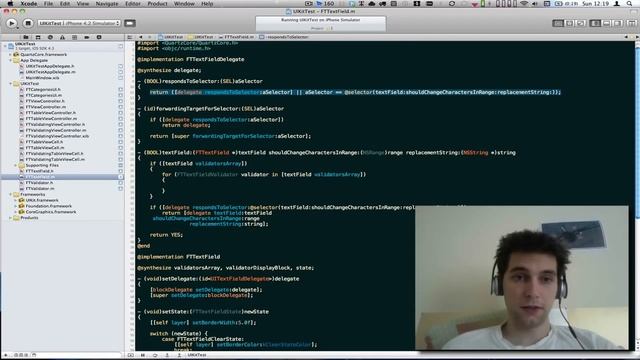Select the Version editor button
Image resolution: width=640 pixels, height=360 pixels.
(580, 23)
